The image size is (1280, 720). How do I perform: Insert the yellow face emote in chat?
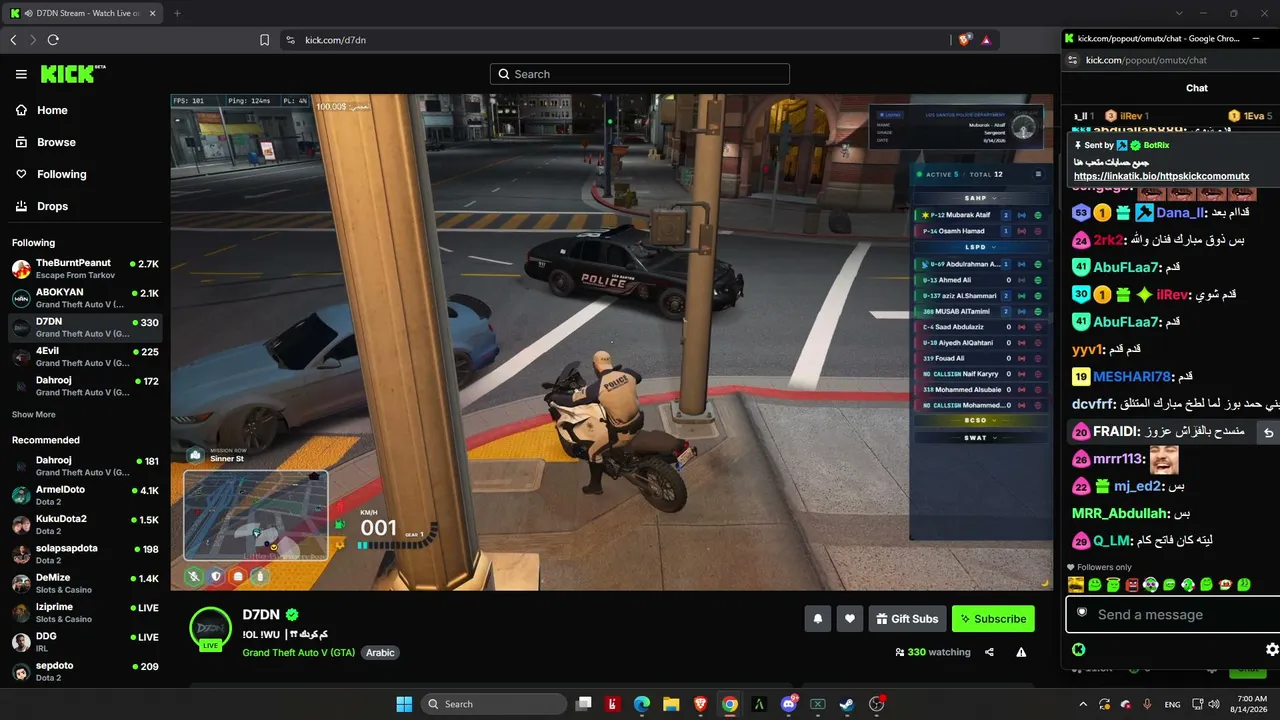[x=1076, y=585]
